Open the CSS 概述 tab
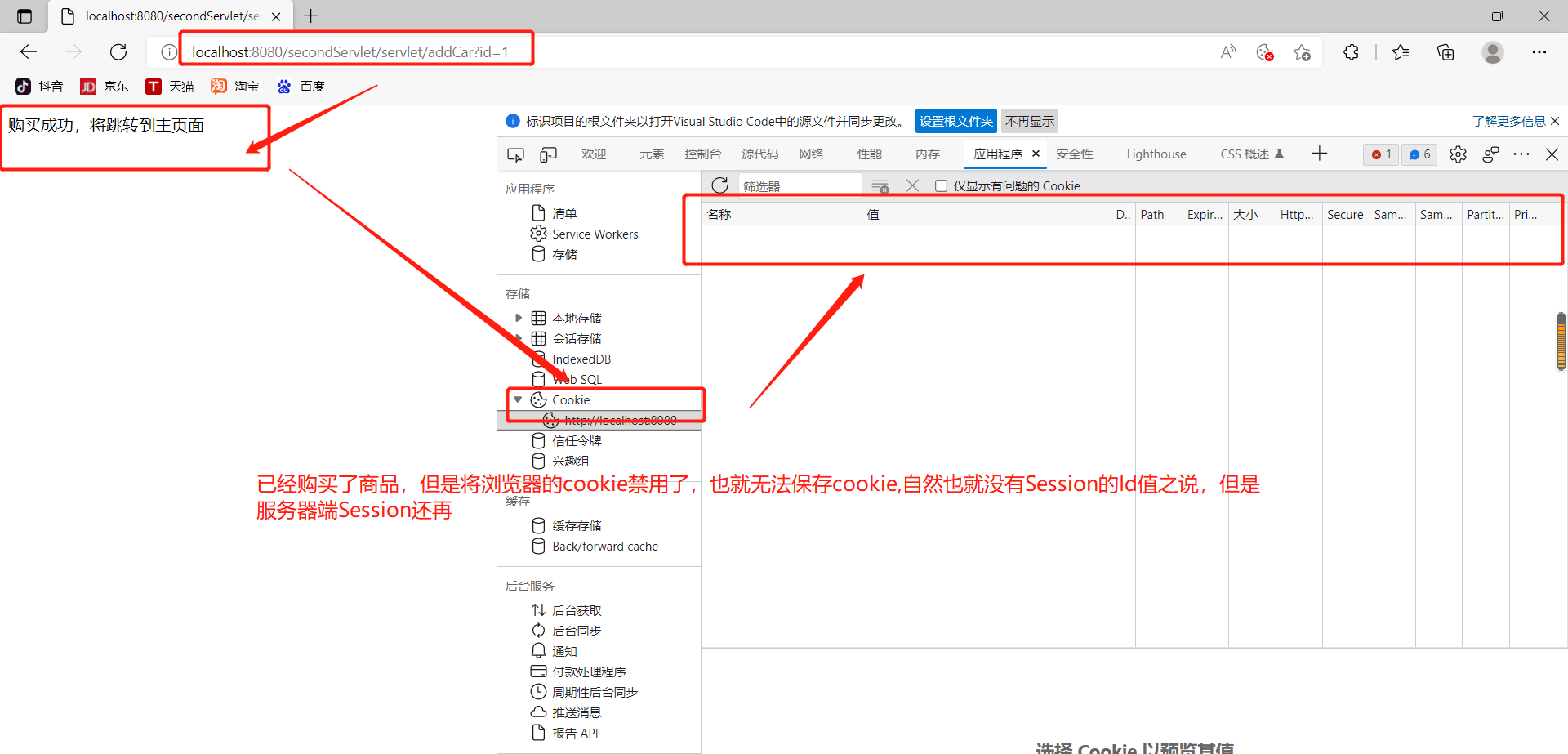The height and width of the screenshot is (754, 1568). pyautogui.click(x=1252, y=154)
